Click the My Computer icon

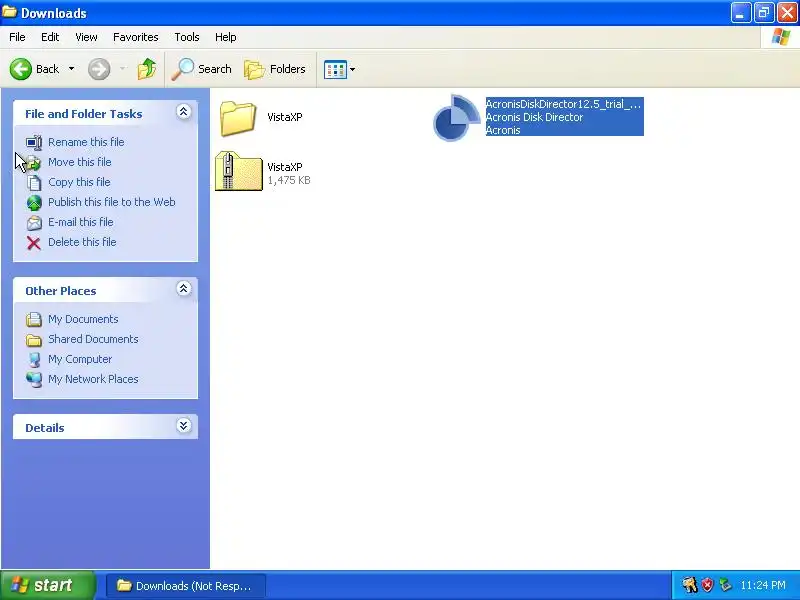(x=34, y=360)
